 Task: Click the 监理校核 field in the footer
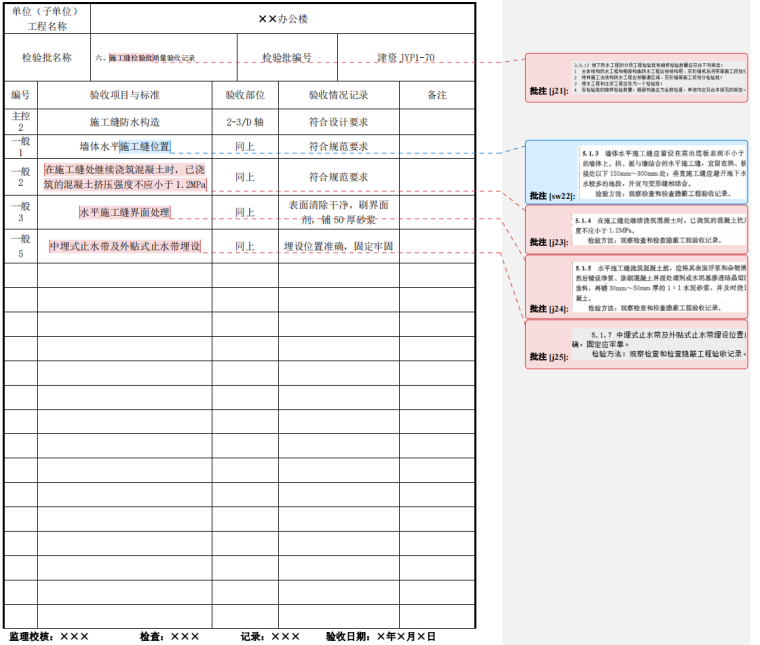(x=48, y=636)
